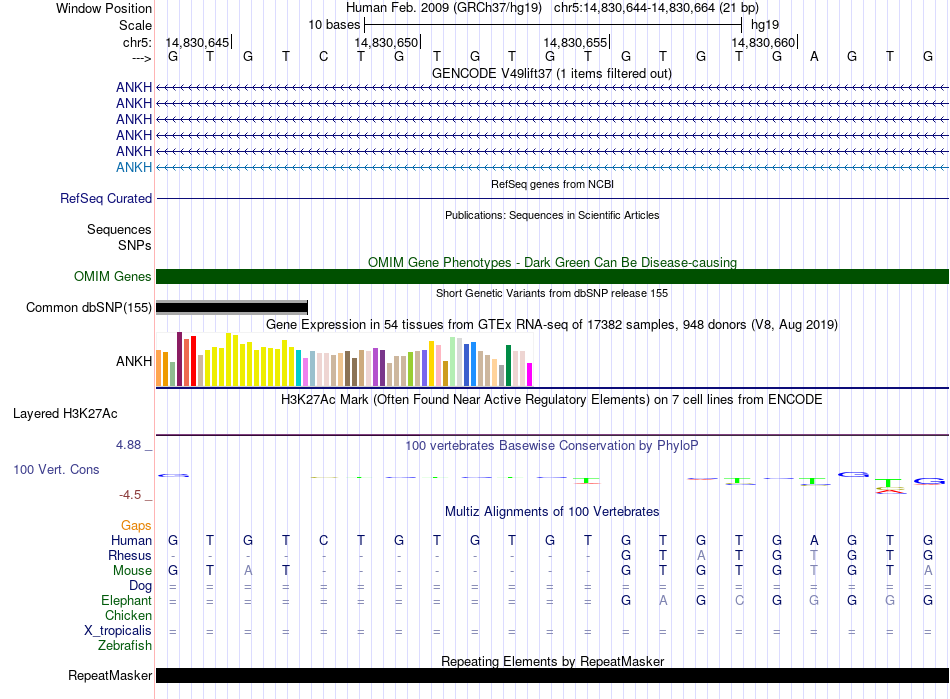
Task: Click the Elephant species row label
Action: pyautogui.click(x=126, y=601)
